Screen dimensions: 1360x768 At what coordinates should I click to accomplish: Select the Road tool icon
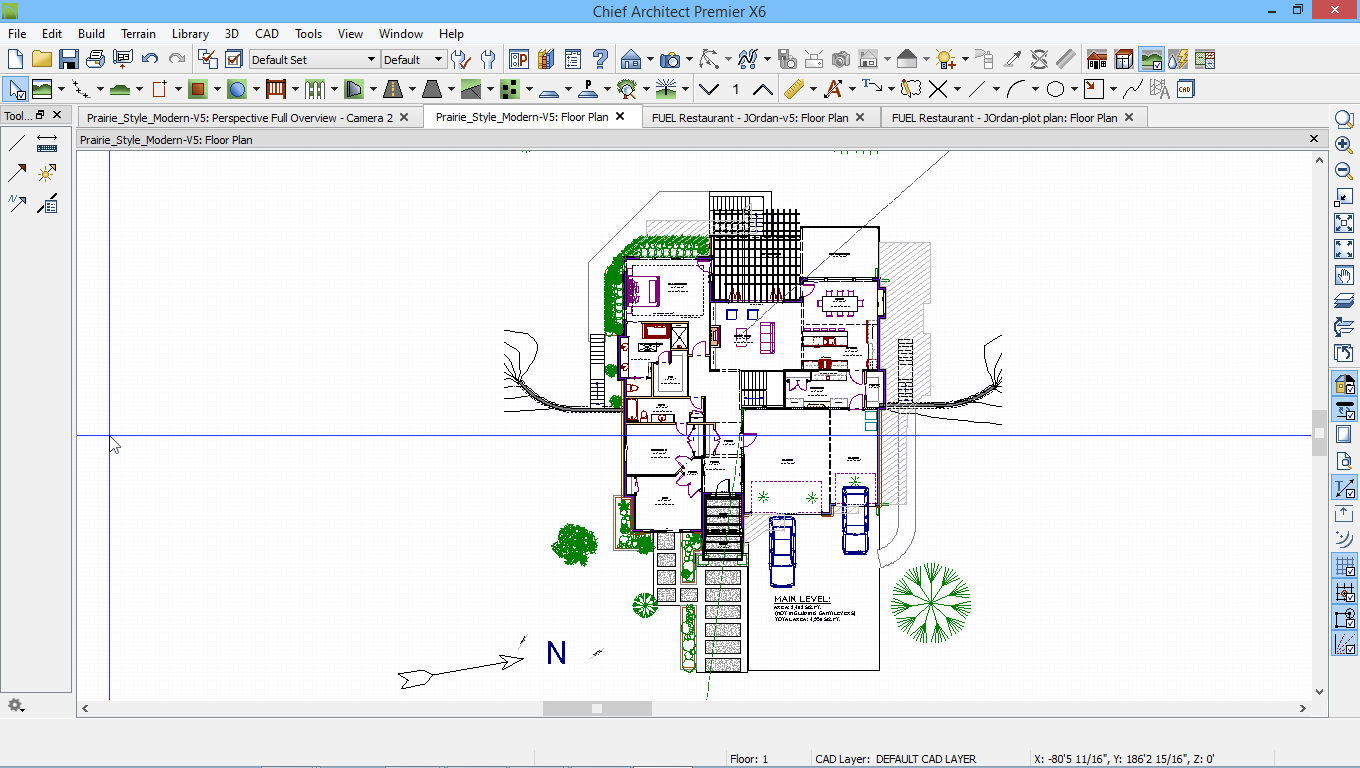click(x=391, y=89)
